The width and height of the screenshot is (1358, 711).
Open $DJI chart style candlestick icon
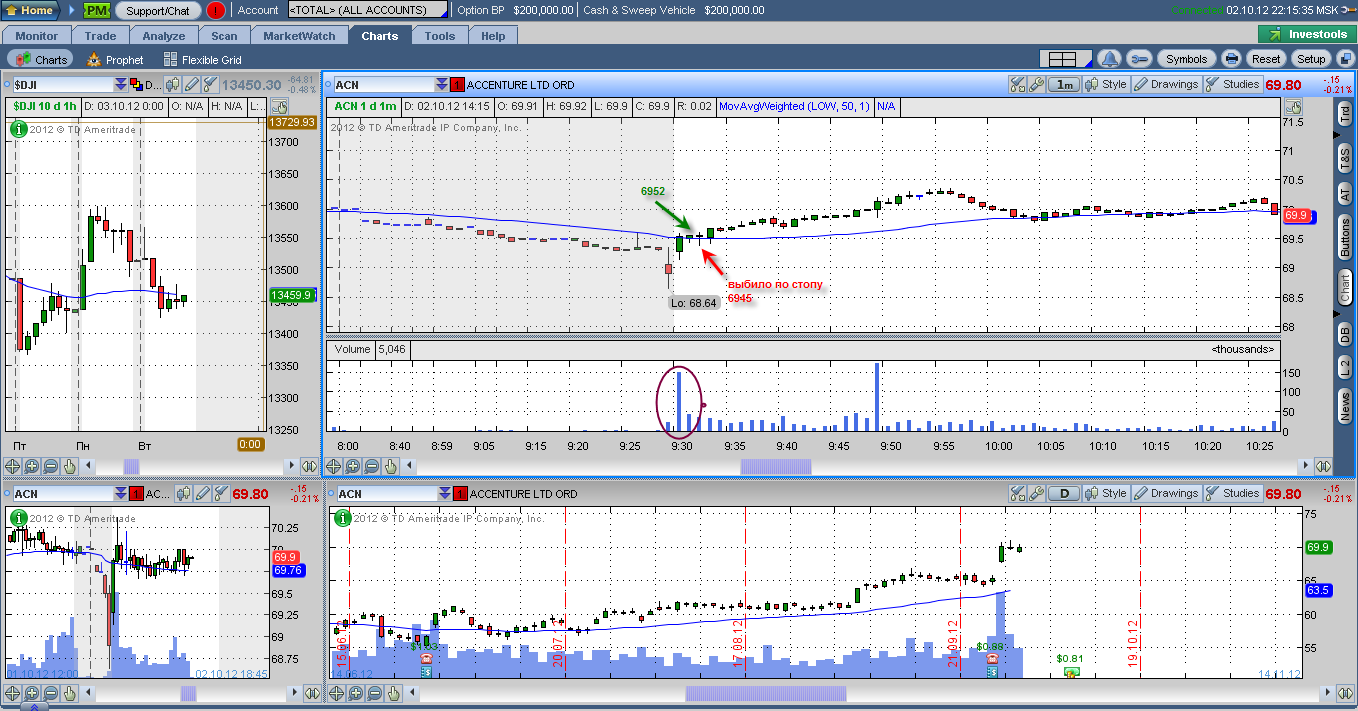pos(173,85)
